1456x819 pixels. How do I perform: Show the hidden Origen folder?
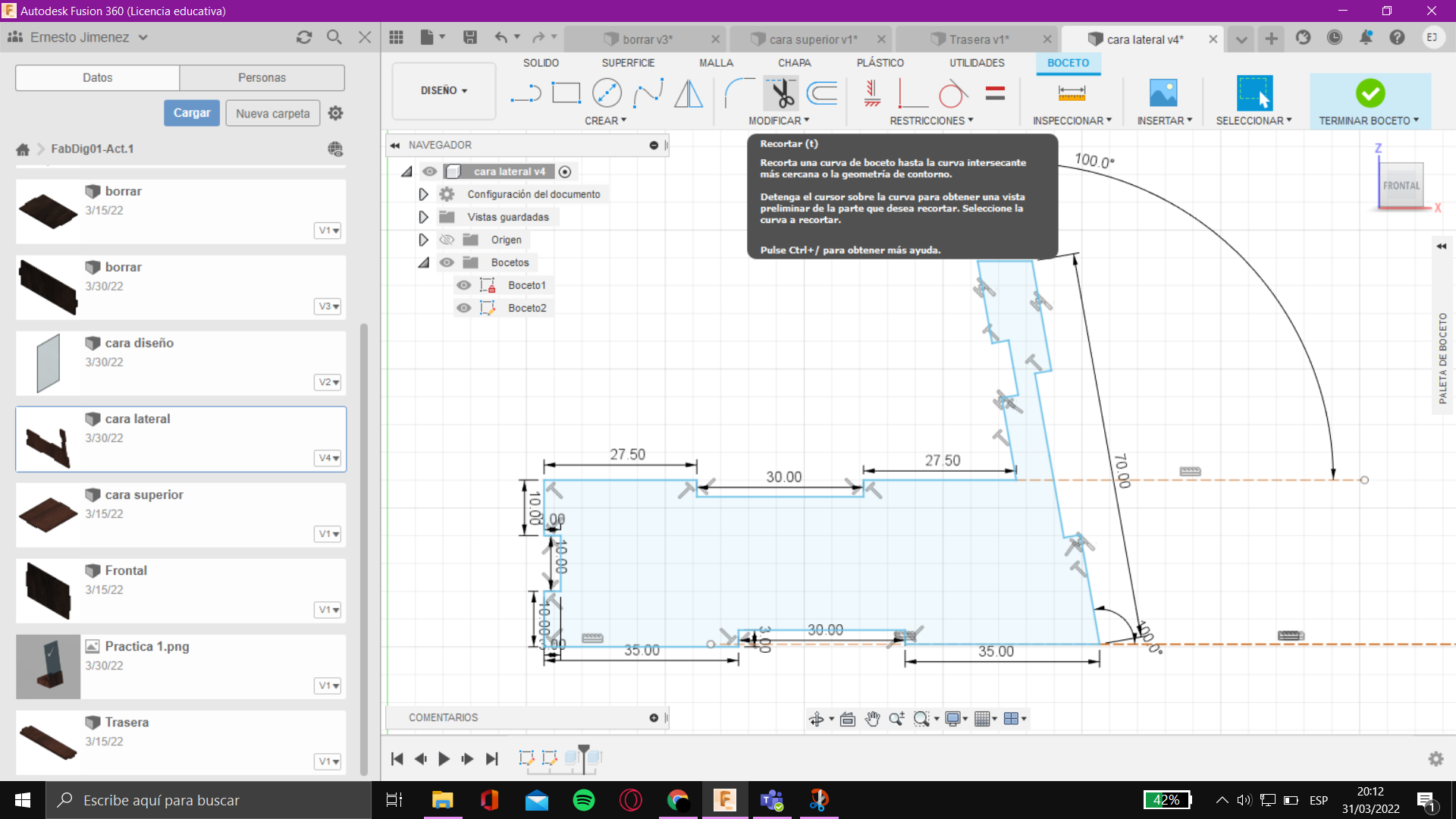coord(447,240)
